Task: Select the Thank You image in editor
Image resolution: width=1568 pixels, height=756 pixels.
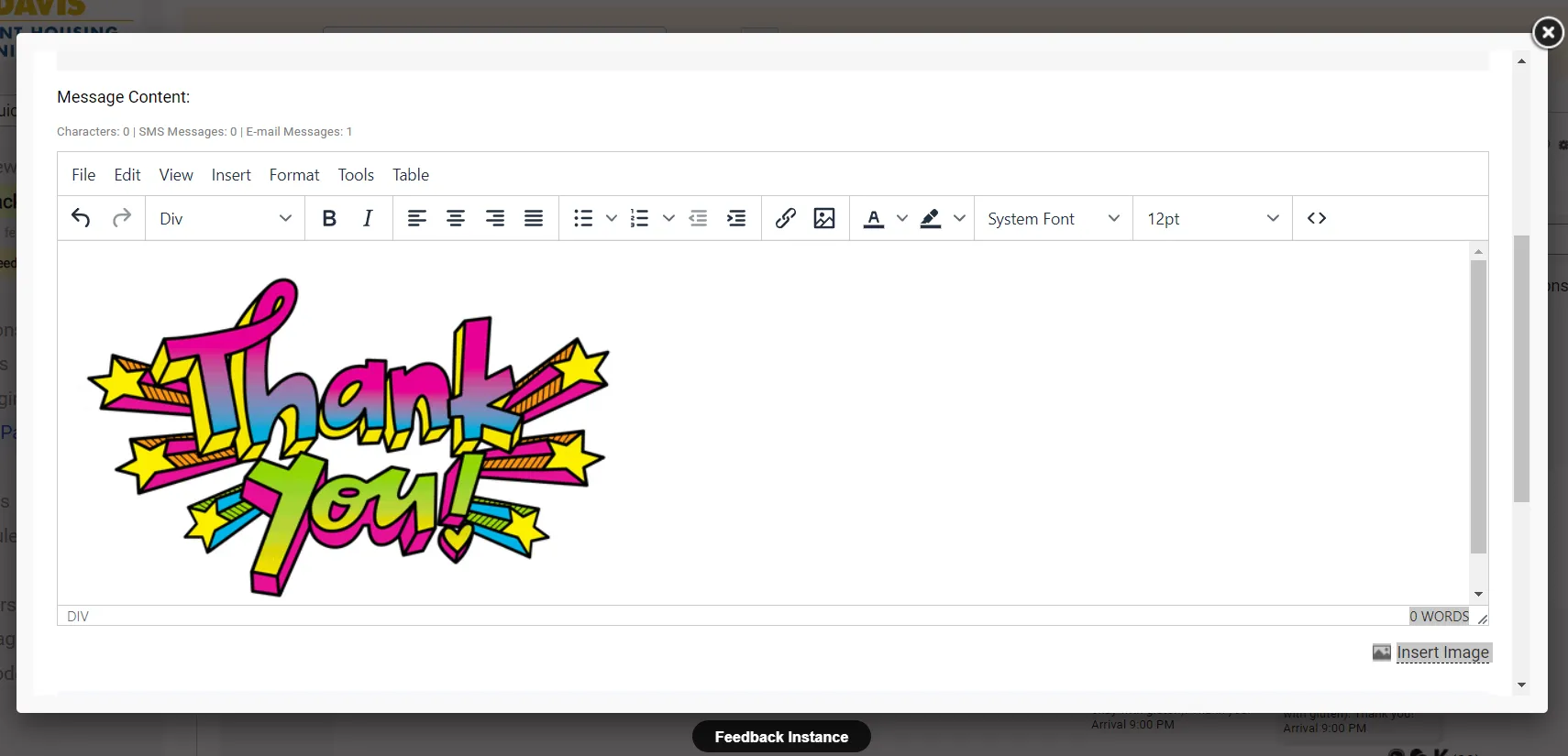Action: click(x=348, y=436)
